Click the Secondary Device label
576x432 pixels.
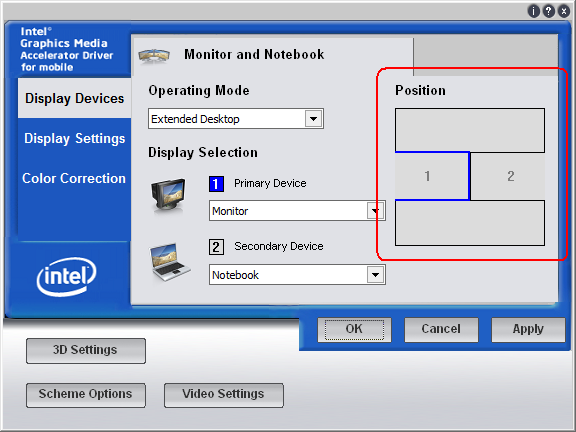pos(279,246)
